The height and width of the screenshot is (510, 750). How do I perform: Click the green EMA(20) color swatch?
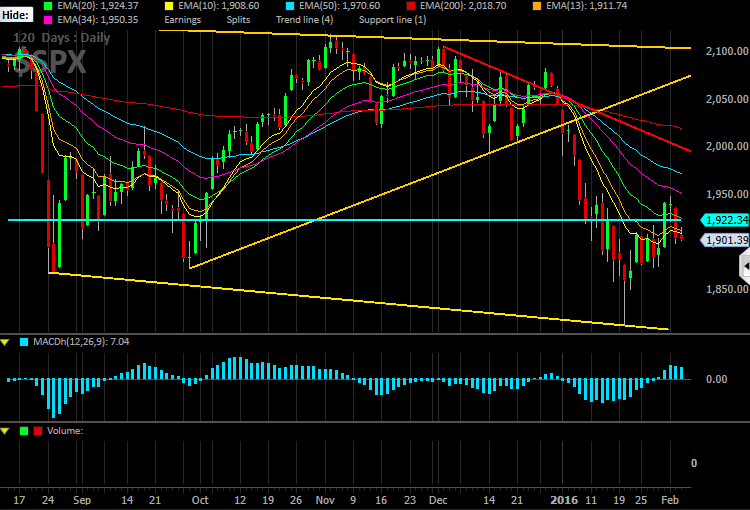[x=48, y=6]
